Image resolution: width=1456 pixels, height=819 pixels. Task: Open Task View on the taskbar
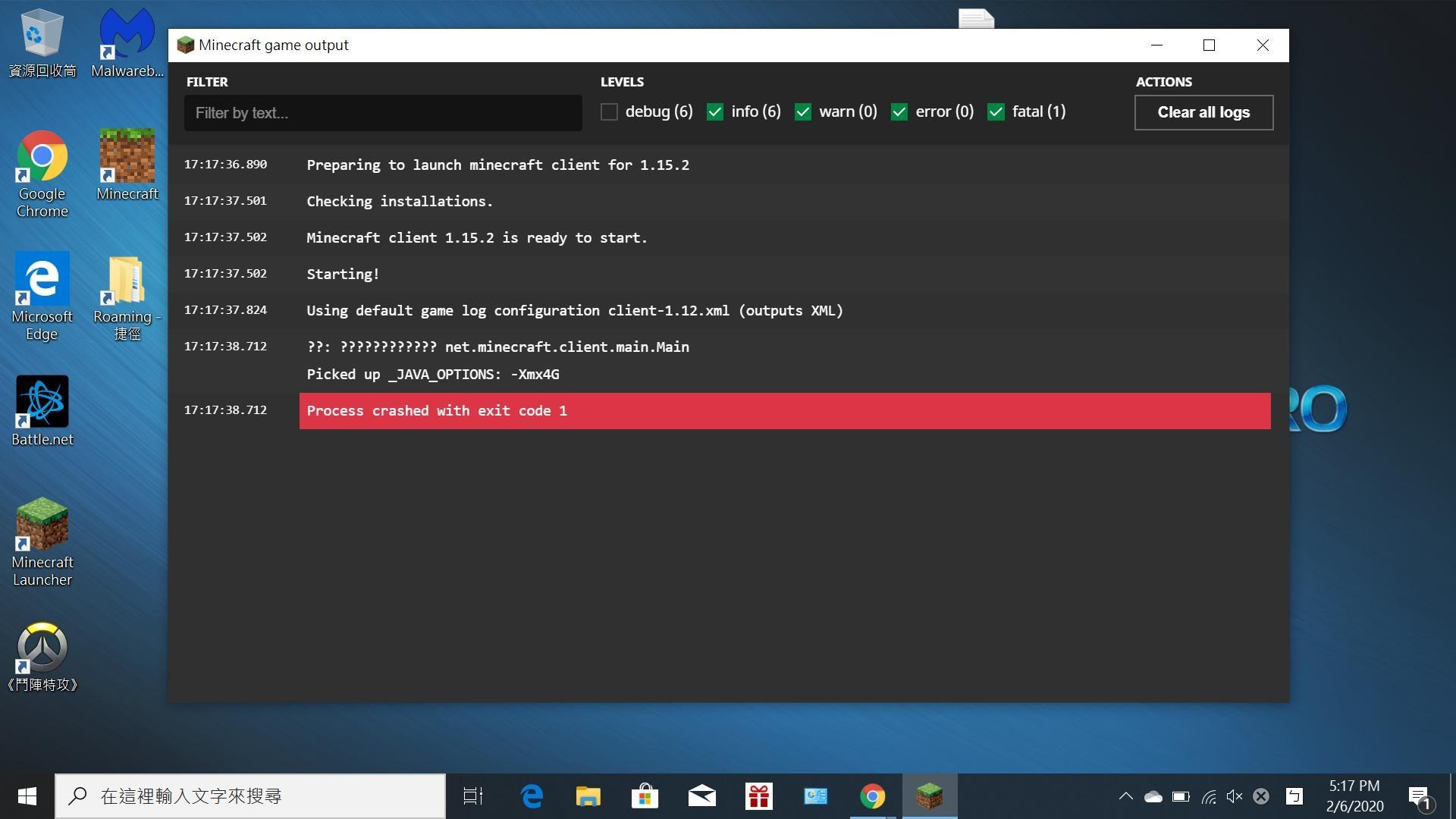[x=473, y=796]
